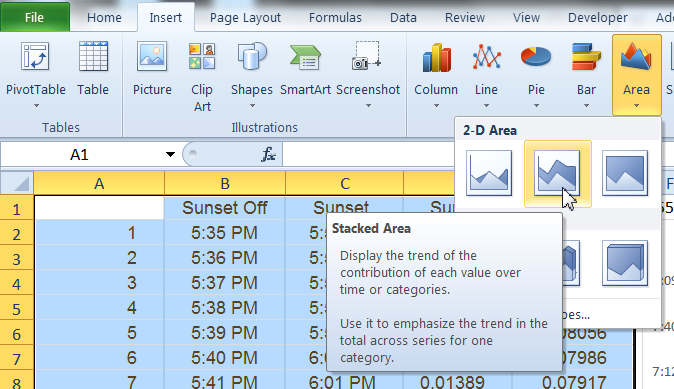Switch to the Data tab

[x=403, y=18]
